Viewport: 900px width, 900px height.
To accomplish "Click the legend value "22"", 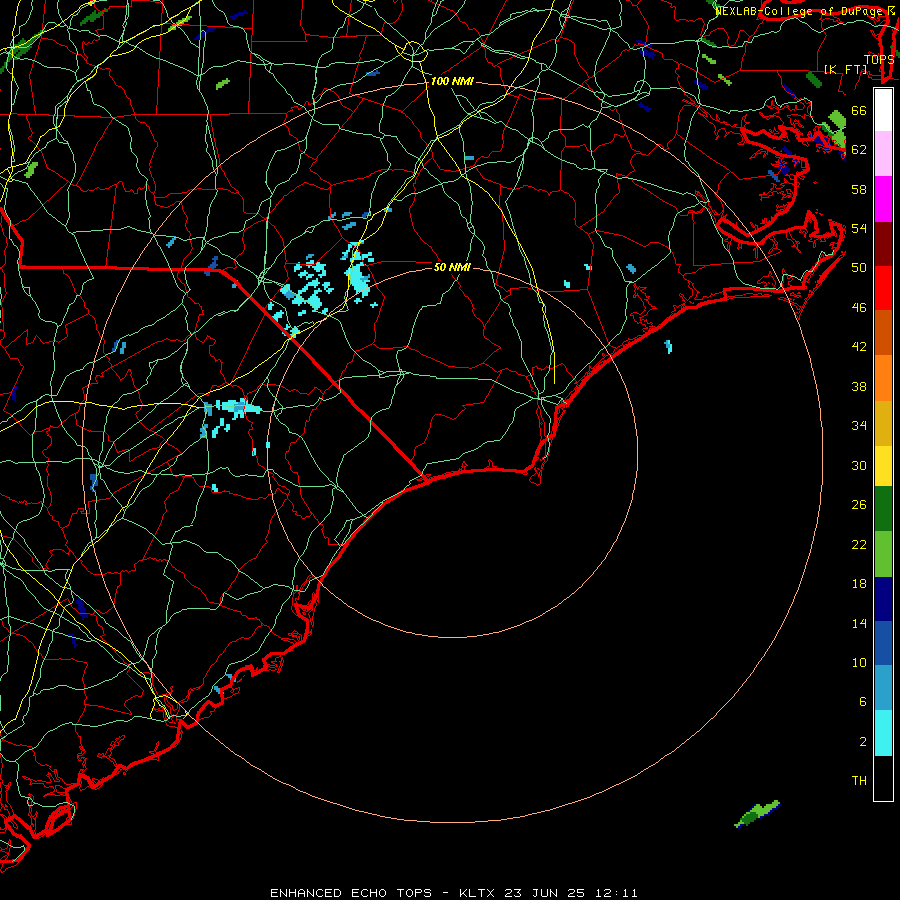I will coord(859,544).
